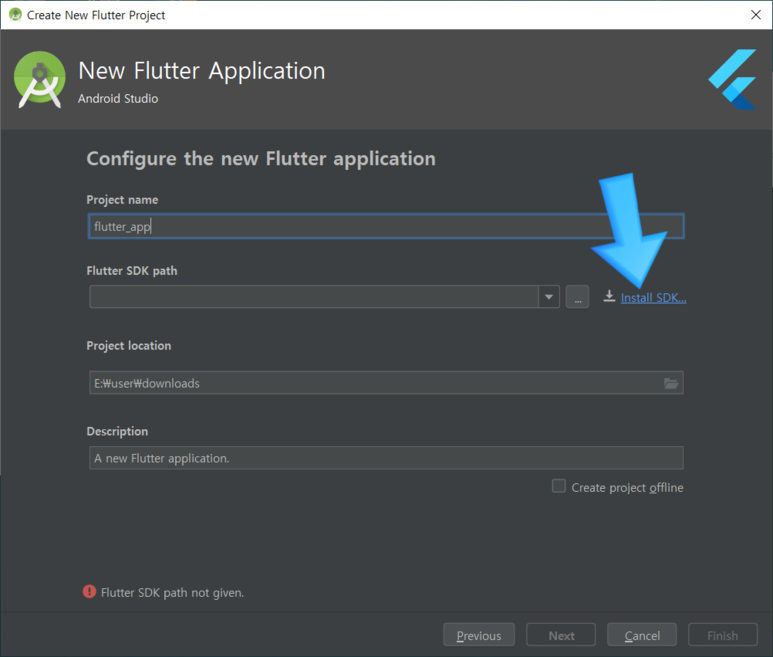Viewport: 773px width, 657px height.
Task: Click the ellipsis browse button for SDK path
Action: click(x=577, y=297)
